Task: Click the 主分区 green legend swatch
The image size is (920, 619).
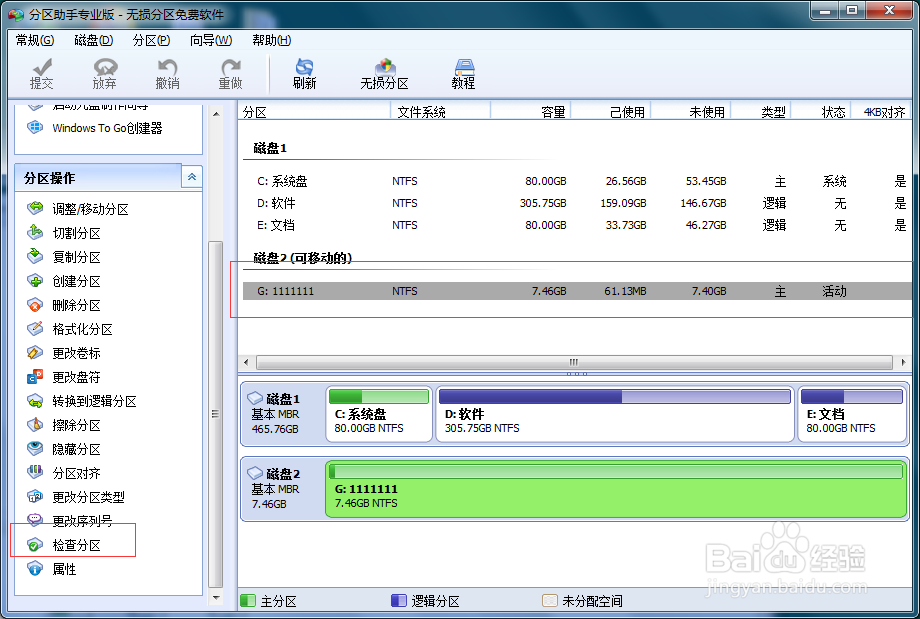Action: click(x=248, y=601)
